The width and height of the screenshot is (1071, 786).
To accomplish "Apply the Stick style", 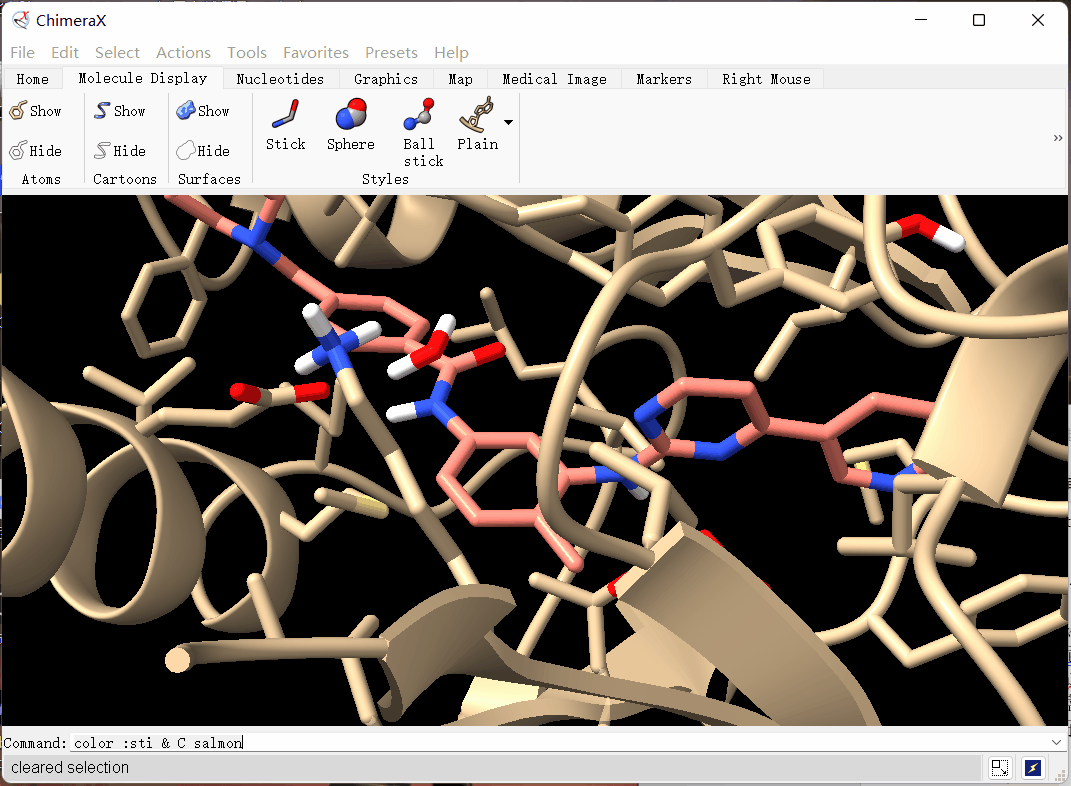I will point(285,126).
